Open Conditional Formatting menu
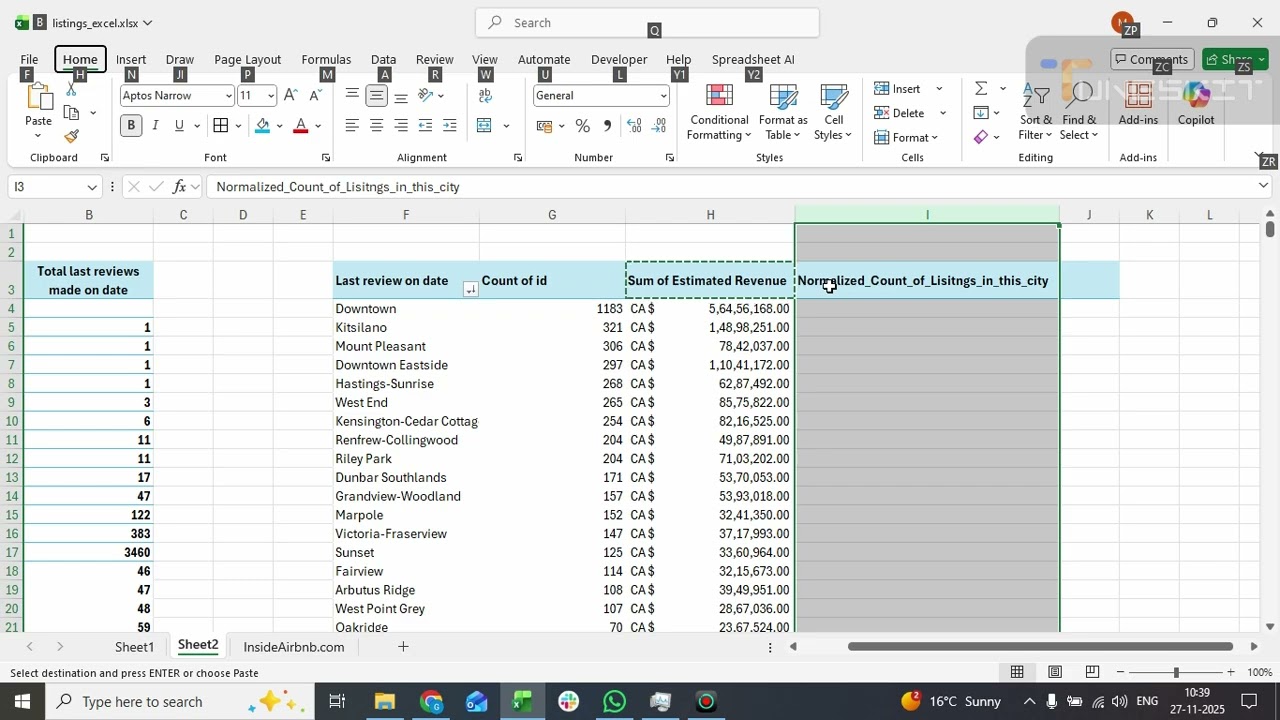This screenshot has height=720, width=1280. tap(720, 112)
